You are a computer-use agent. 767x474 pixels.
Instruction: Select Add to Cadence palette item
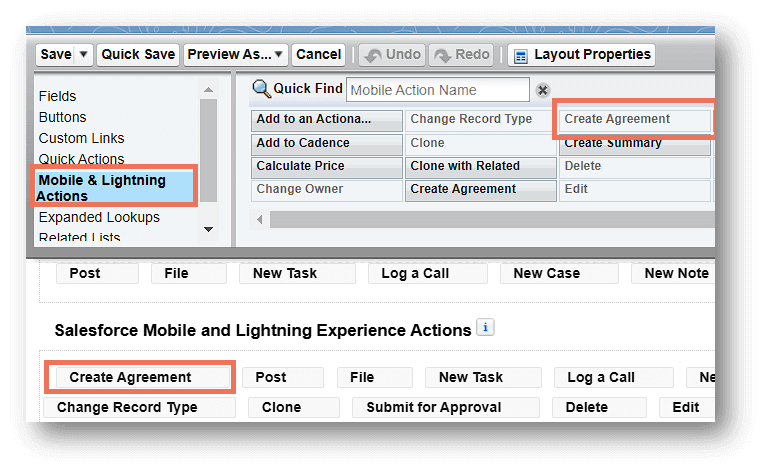[326, 143]
